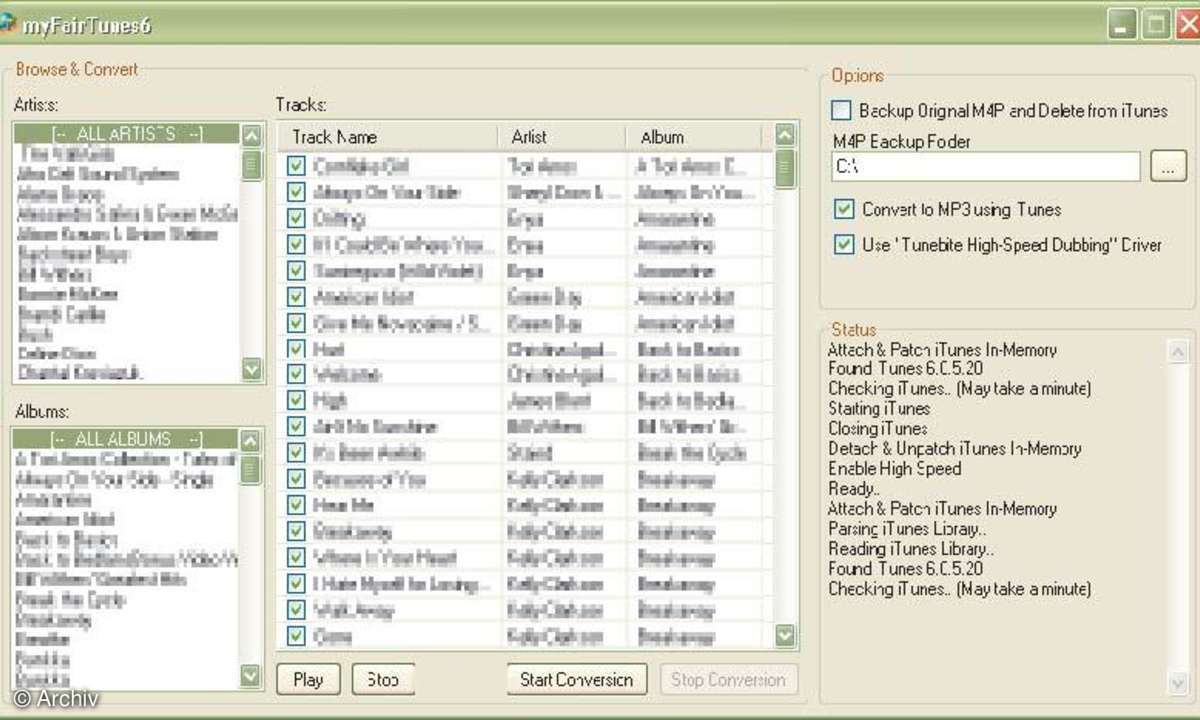The height and width of the screenshot is (720, 1200).
Task: Uncheck the I Hate Myself for Losing track
Action: 296,583
